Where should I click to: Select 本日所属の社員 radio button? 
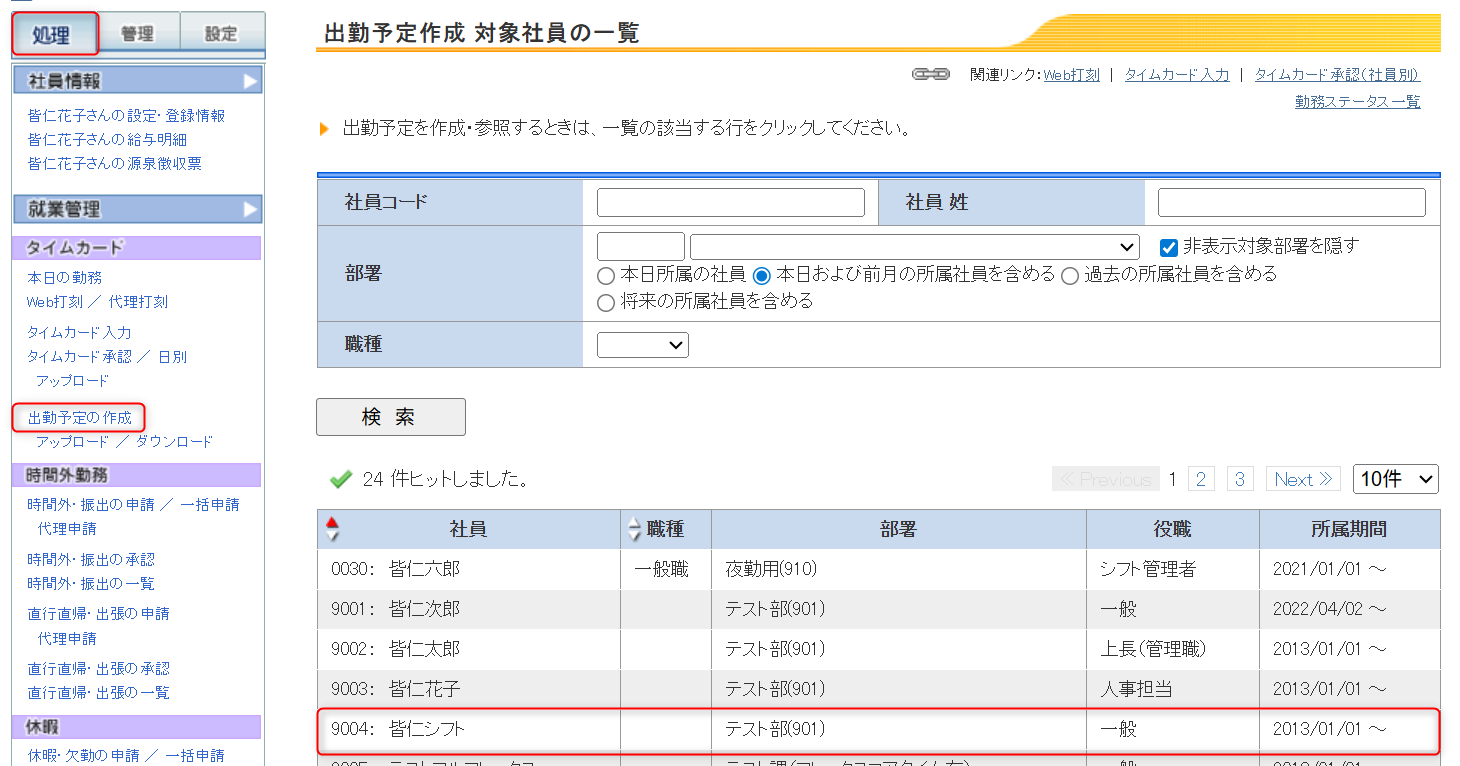point(606,275)
